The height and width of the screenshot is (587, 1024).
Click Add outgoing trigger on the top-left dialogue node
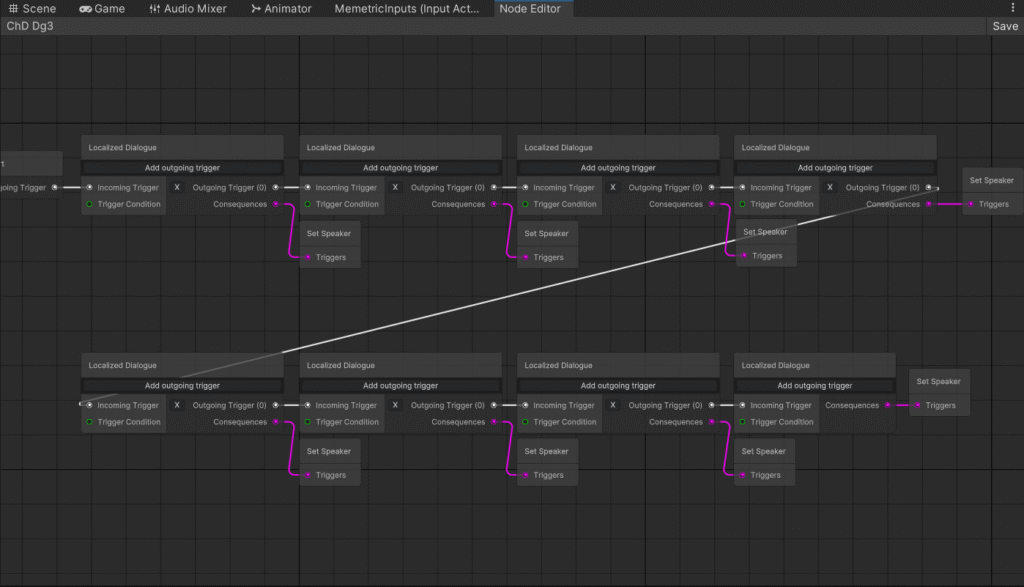182,167
